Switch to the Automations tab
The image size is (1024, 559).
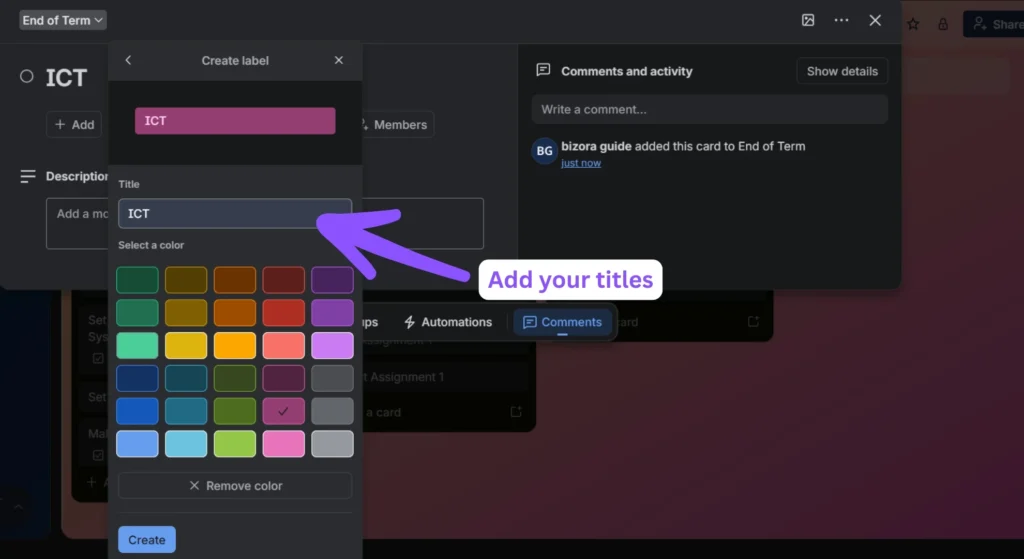[447, 322]
